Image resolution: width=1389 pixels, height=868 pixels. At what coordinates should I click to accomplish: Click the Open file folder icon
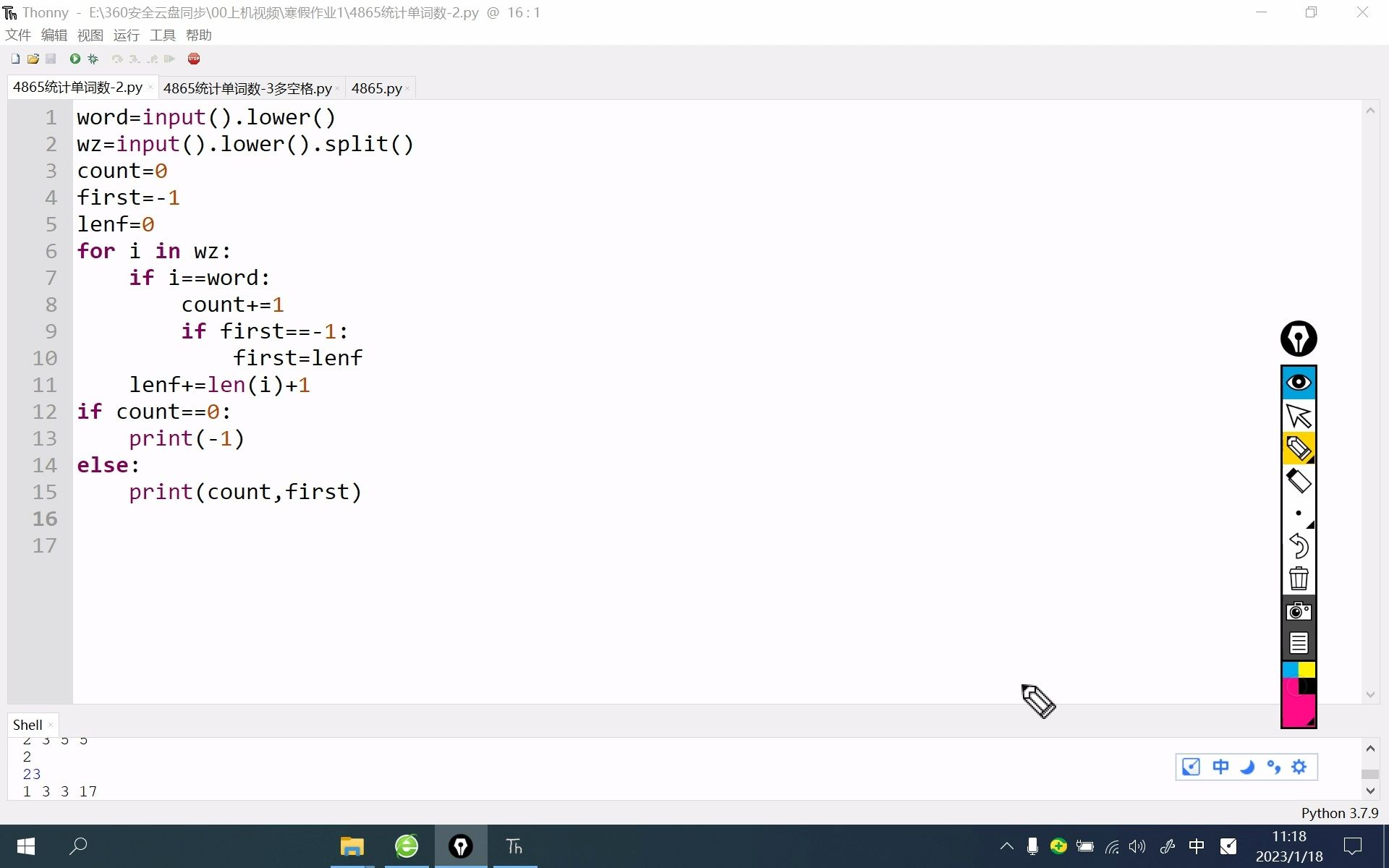pyautogui.click(x=33, y=59)
